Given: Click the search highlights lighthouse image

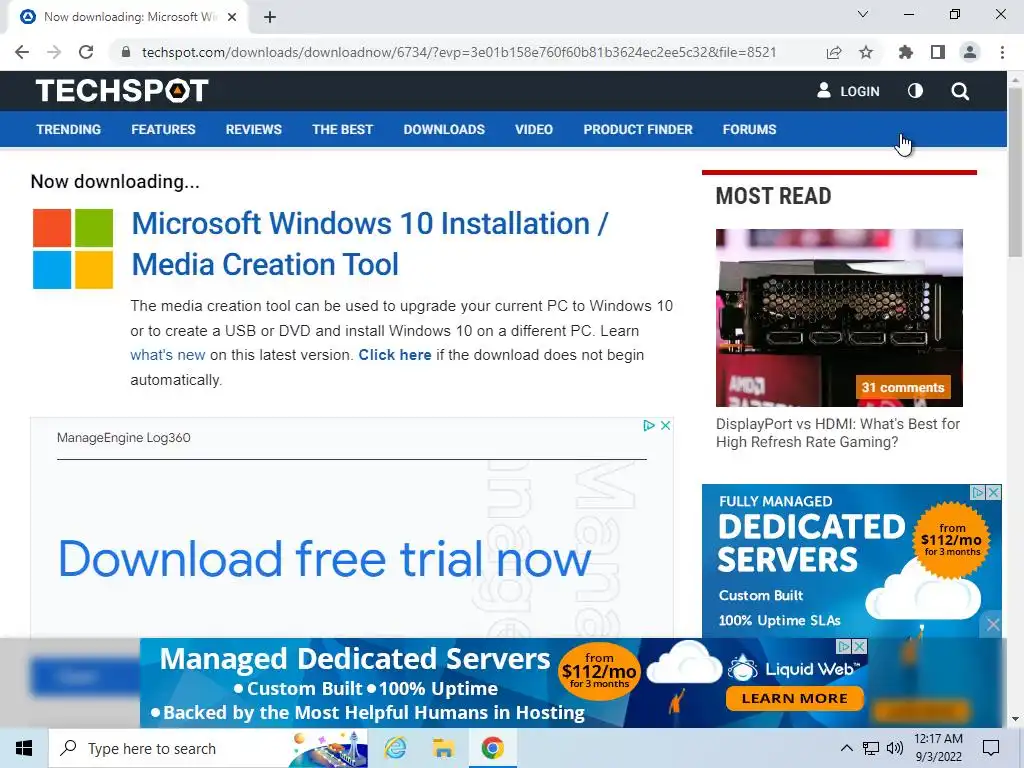Looking at the screenshot, I should click(x=329, y=748).
